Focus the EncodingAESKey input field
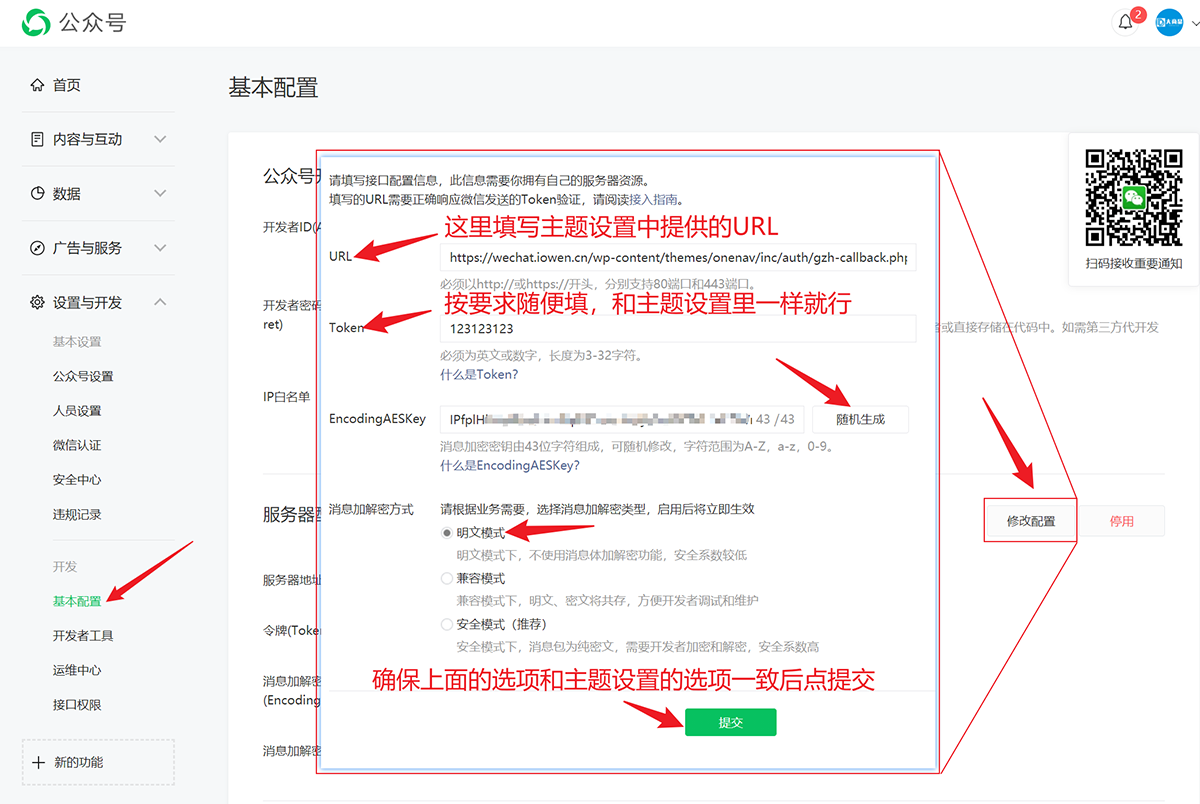1200x804 pixels. [622, 419]
